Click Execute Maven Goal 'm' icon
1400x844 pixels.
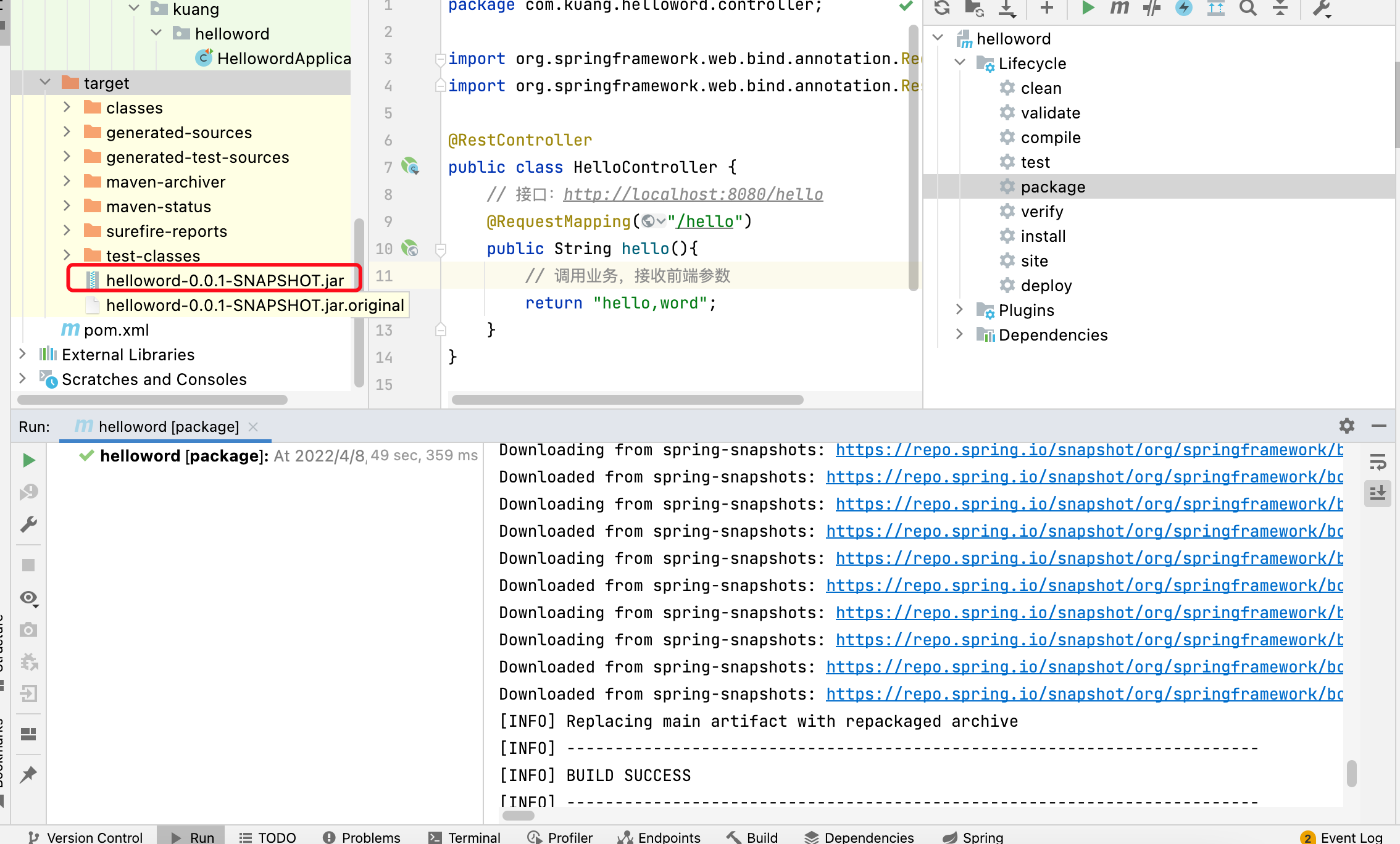[x=1119, y=9]
